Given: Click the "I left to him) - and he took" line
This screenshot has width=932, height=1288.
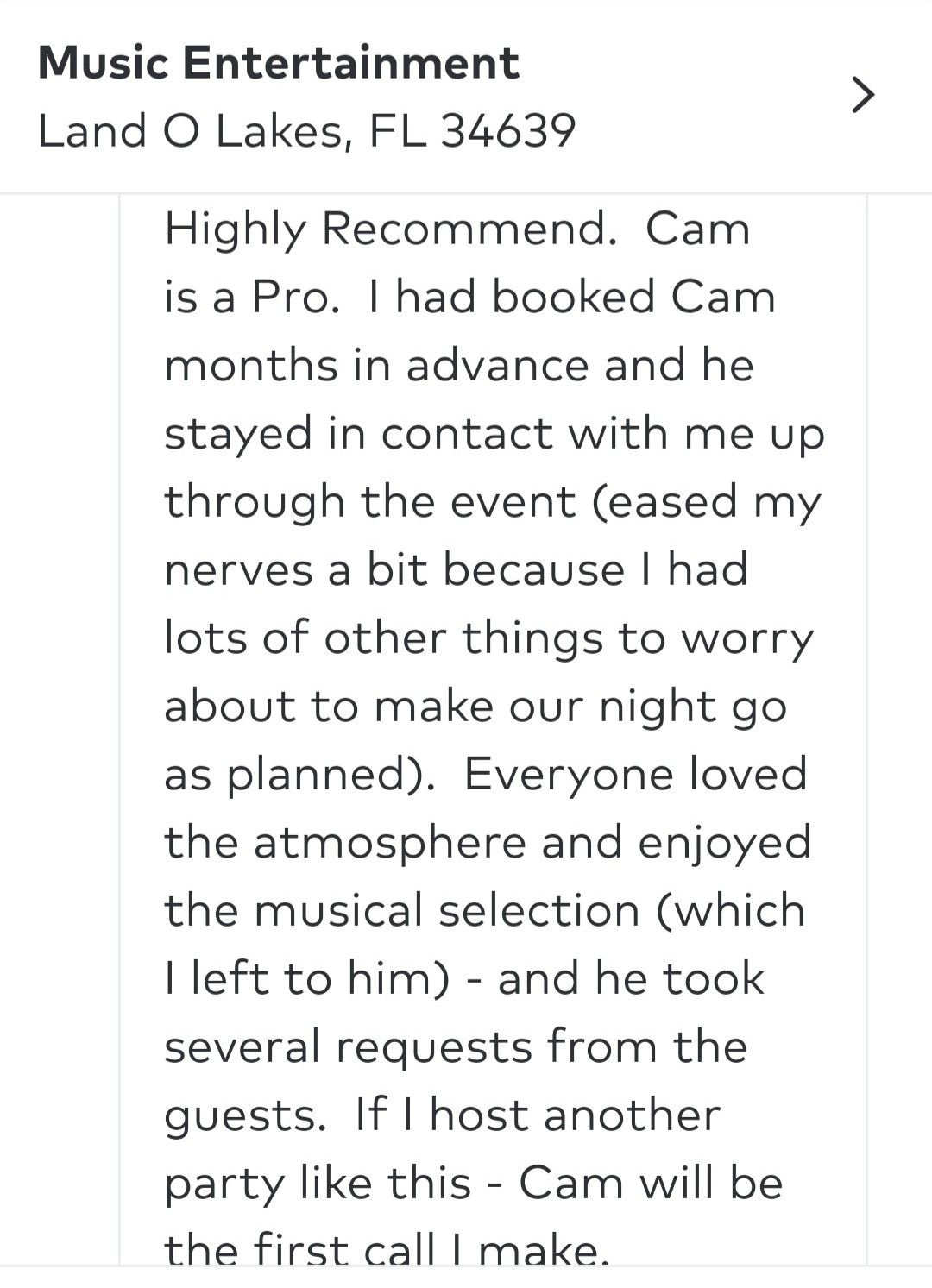Looking at the screenshot, I should pyautogui.click(x=463, y=979).
